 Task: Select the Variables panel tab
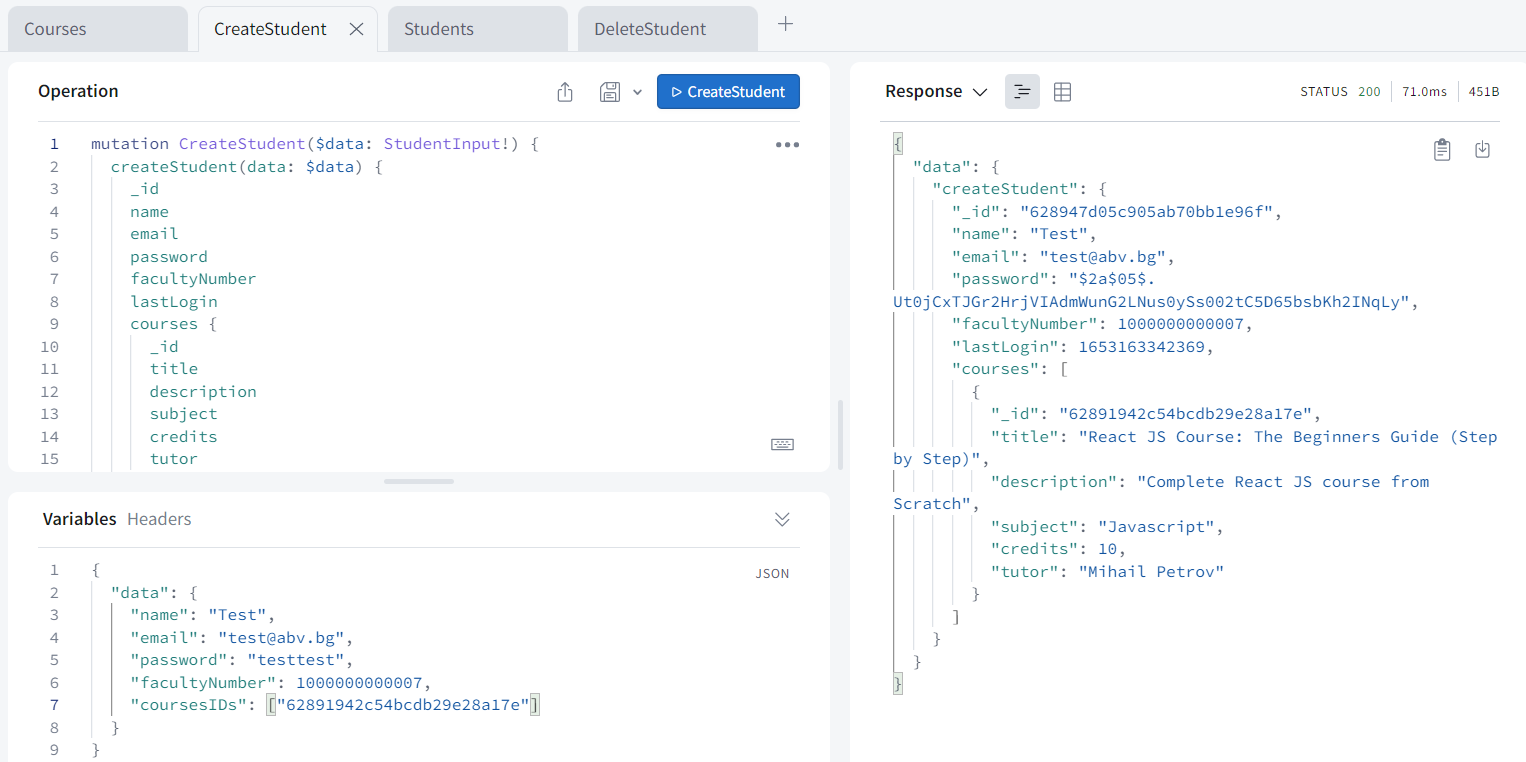(x=80, y=519)
